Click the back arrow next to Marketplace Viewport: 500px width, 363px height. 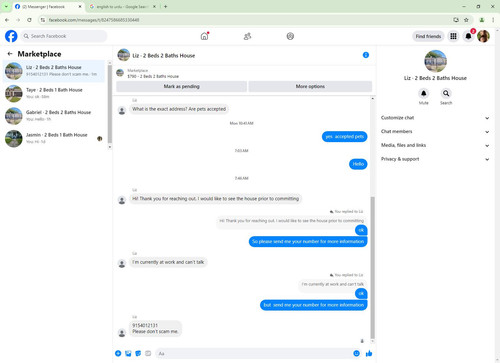coord(10,54)
